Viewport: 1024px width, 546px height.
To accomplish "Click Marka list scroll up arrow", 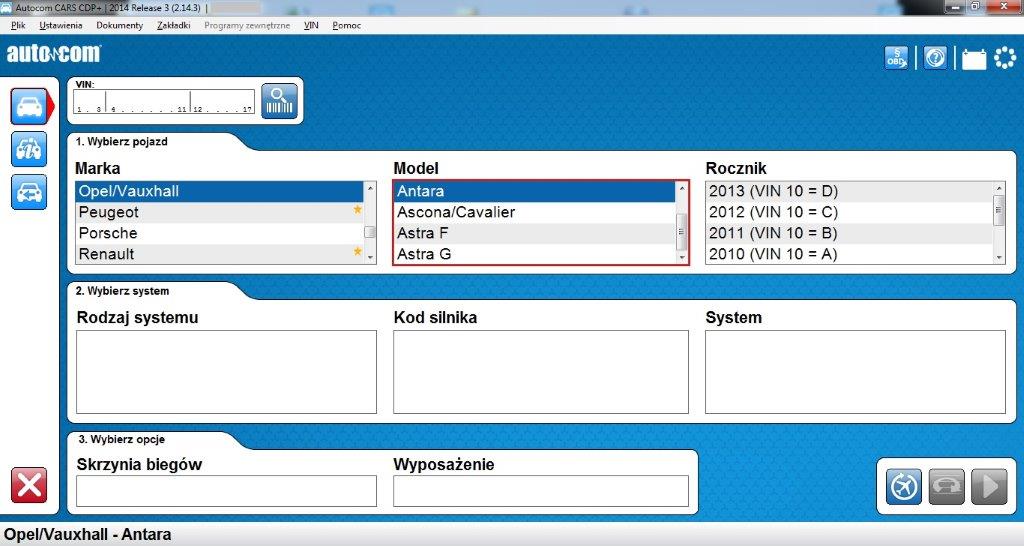I will (370, 188).
